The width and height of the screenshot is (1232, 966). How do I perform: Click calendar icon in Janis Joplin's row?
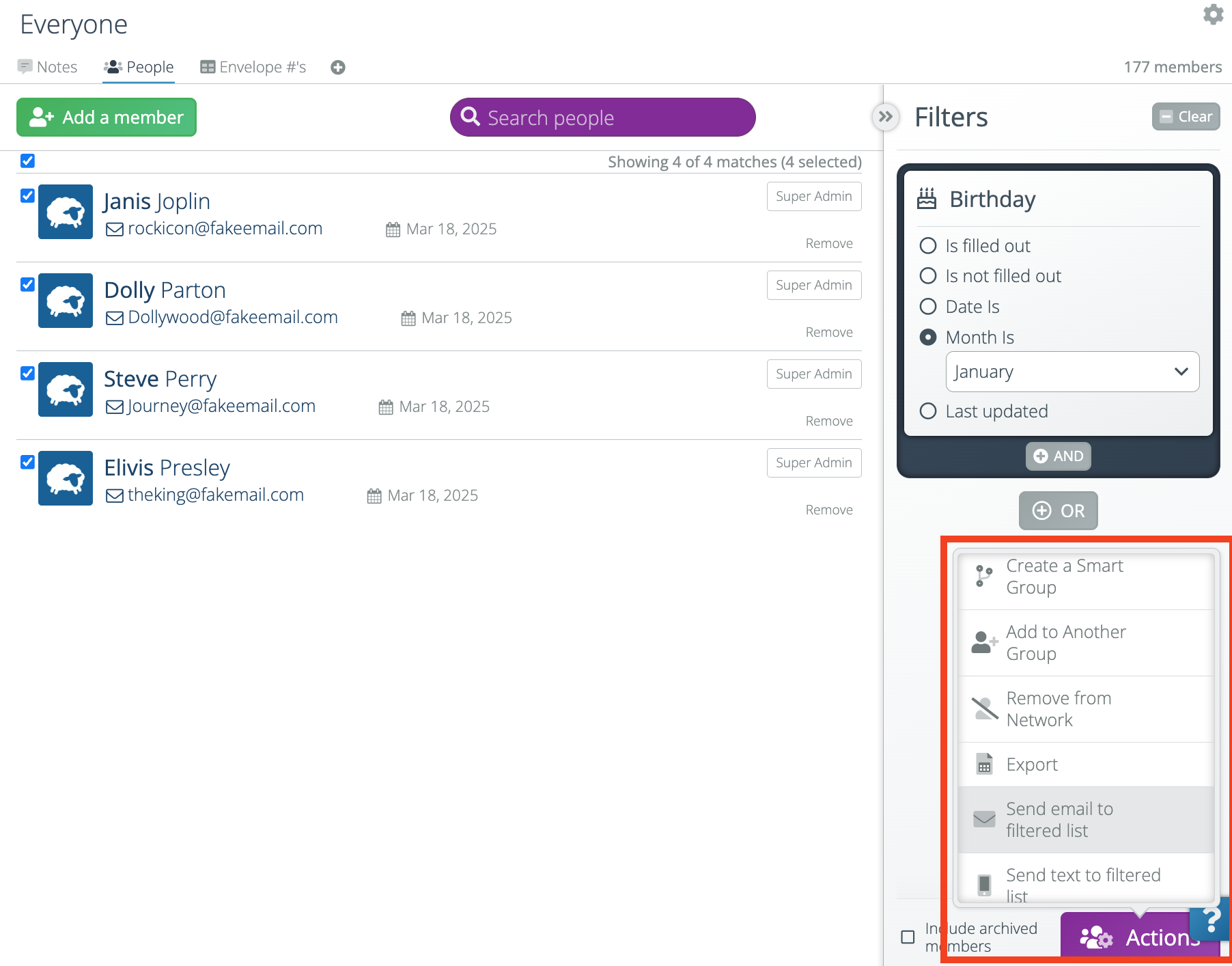coord(393,230)
